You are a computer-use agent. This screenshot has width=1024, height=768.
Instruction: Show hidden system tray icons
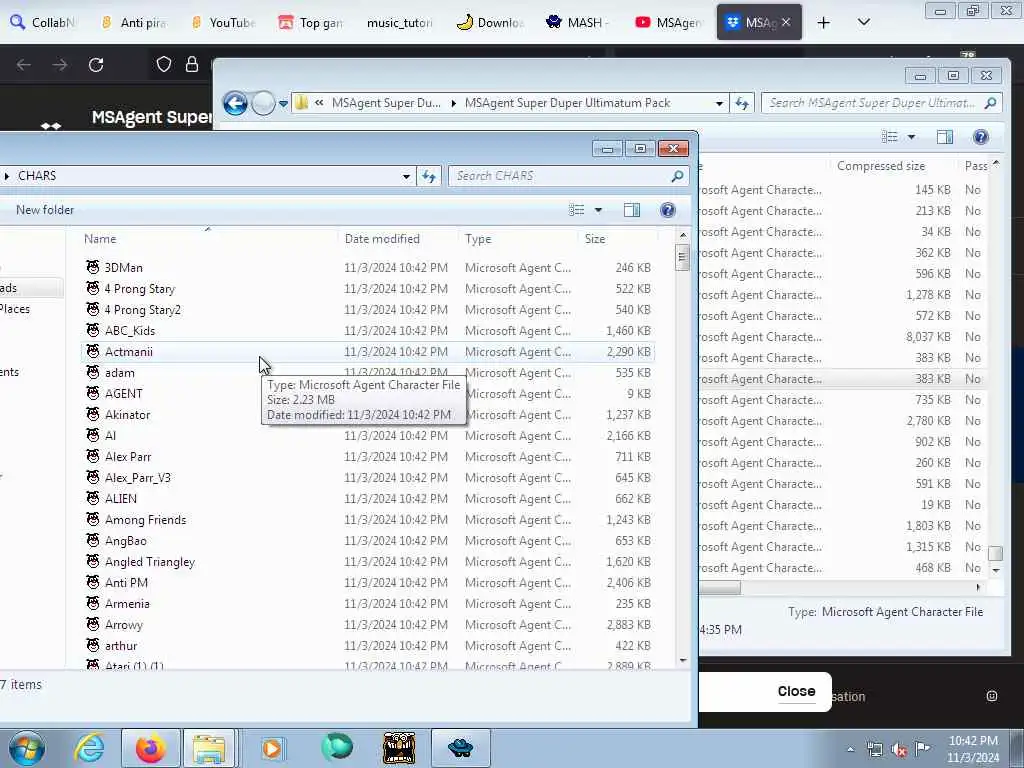pyautogui.click(x=850, y=750)
